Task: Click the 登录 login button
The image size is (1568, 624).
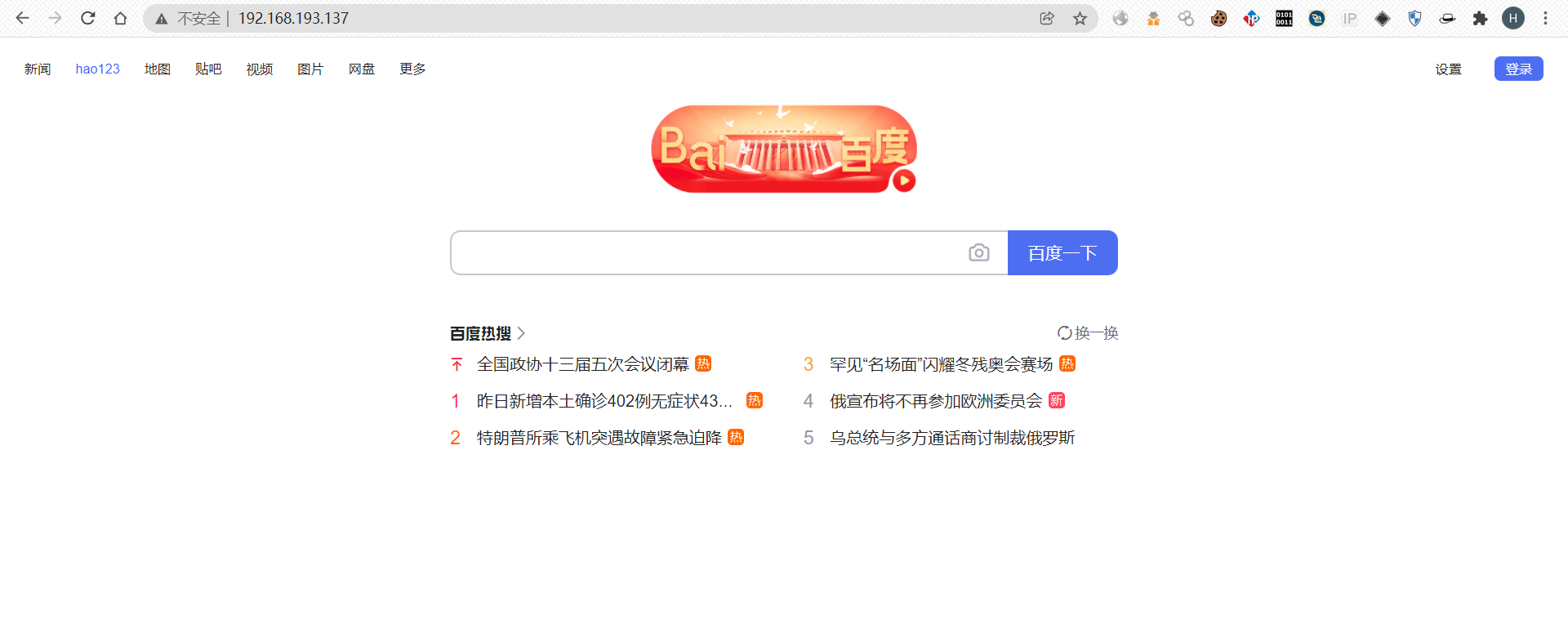Action: tap(1519, 69)
